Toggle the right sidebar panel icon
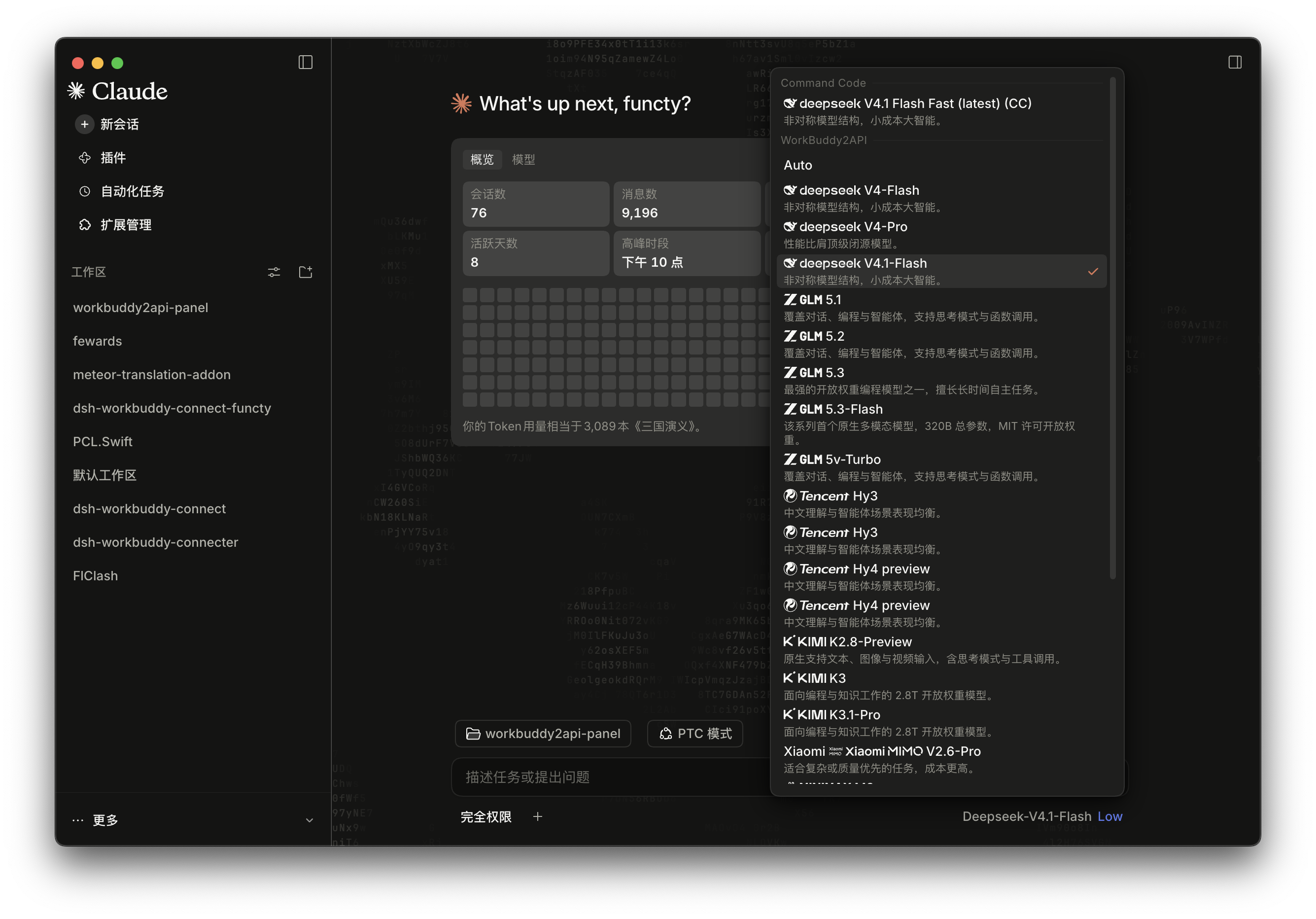This screenshot has width=1316, height=919. coord(1235,62)
